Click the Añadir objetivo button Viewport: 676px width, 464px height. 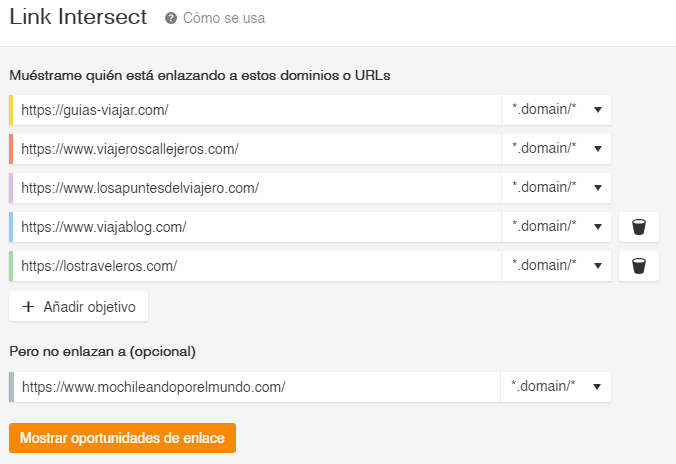[78, 306]
